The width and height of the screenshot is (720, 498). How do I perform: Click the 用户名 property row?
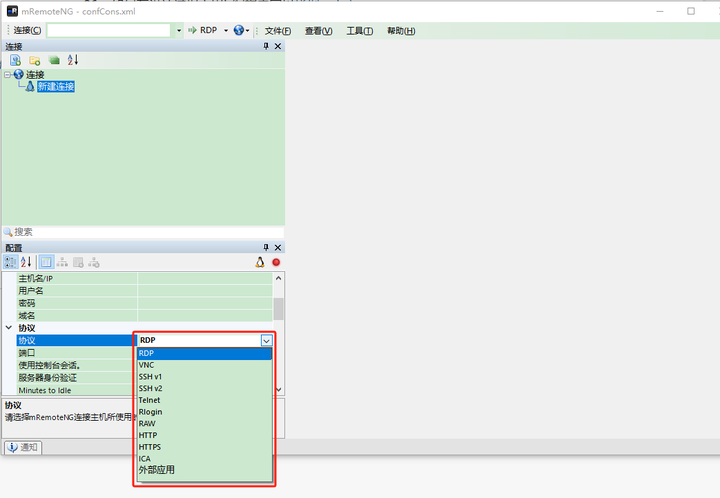pyautogui.click(x=145, y=291)
